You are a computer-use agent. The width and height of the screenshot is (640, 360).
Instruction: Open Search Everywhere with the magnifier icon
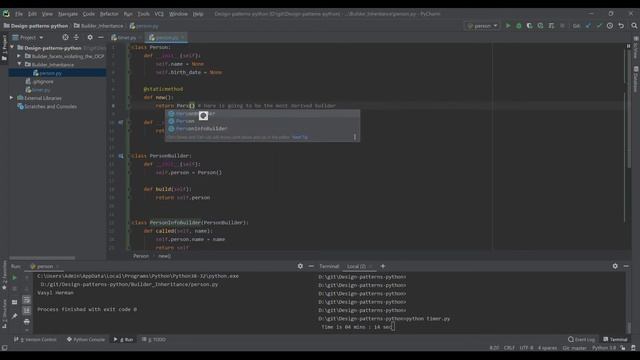634,26
